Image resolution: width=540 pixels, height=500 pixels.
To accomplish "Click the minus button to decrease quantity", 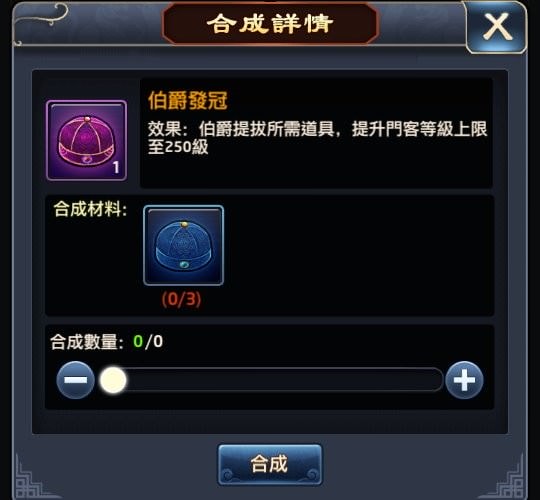I will [x=75, y=380].
